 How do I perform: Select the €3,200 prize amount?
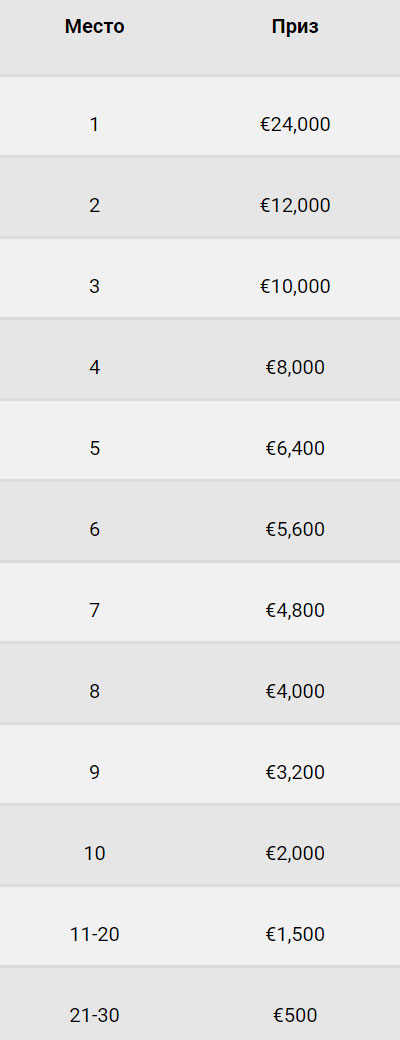(x=295, y=771)
